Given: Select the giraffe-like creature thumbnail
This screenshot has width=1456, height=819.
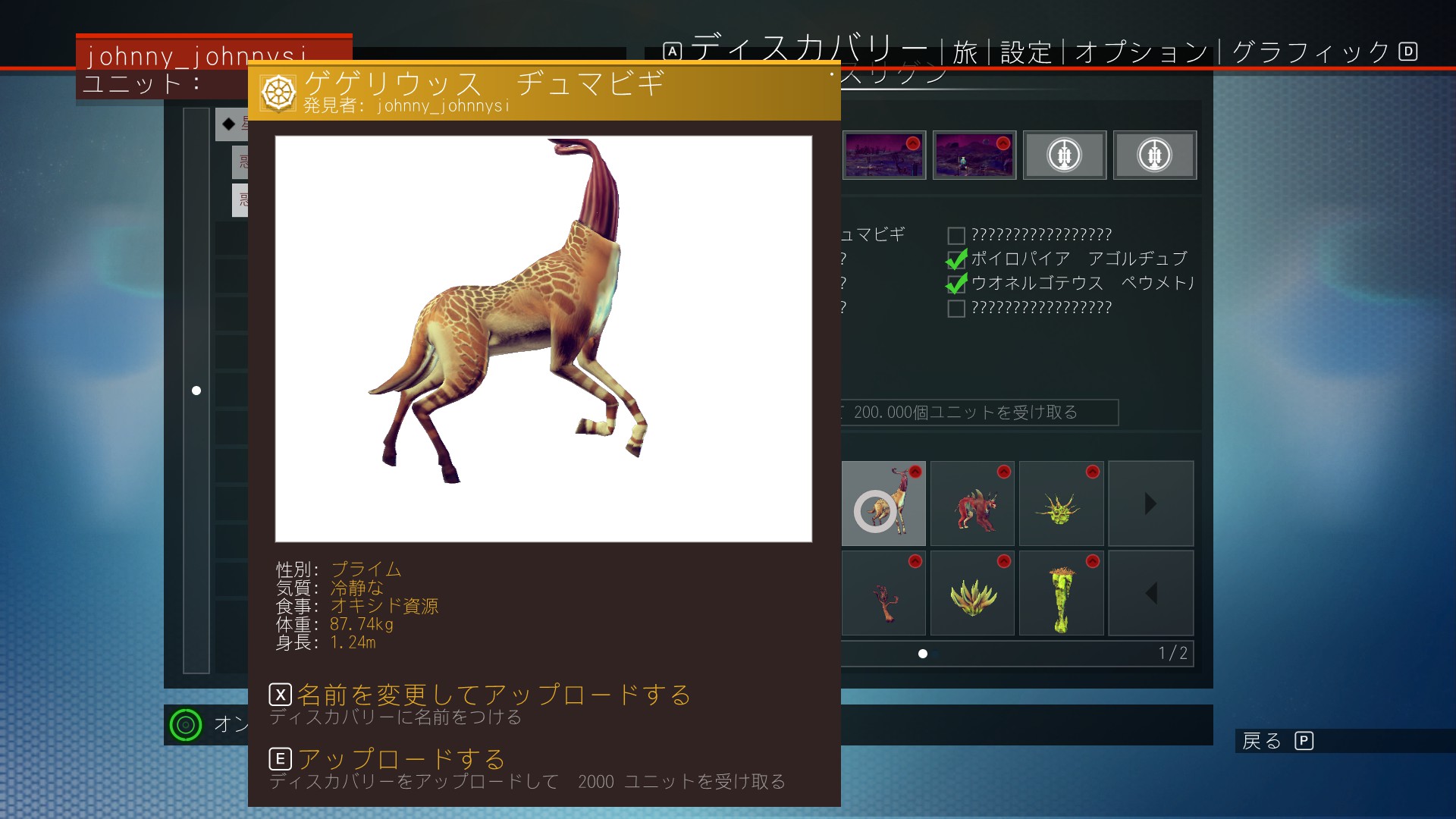Looking at the screenshot, I should coord(884,504).
